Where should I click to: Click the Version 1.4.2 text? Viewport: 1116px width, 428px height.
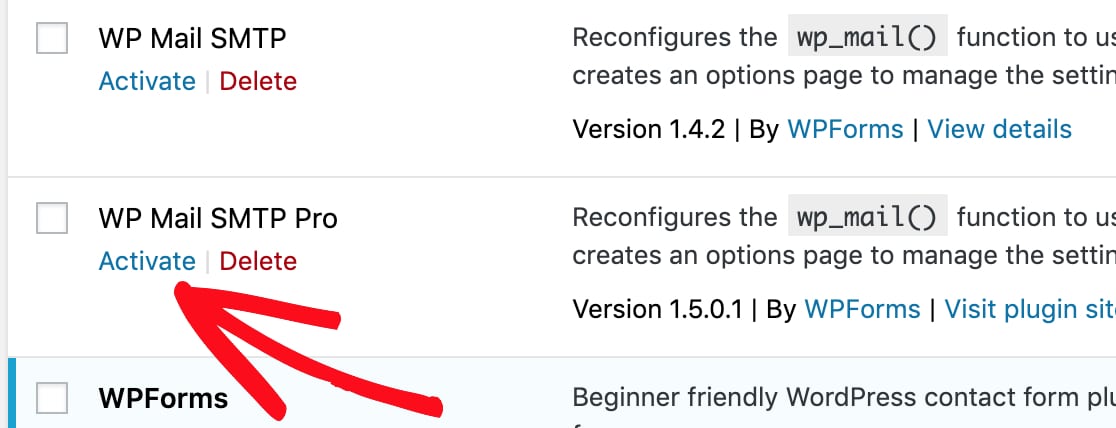point(648,130)
